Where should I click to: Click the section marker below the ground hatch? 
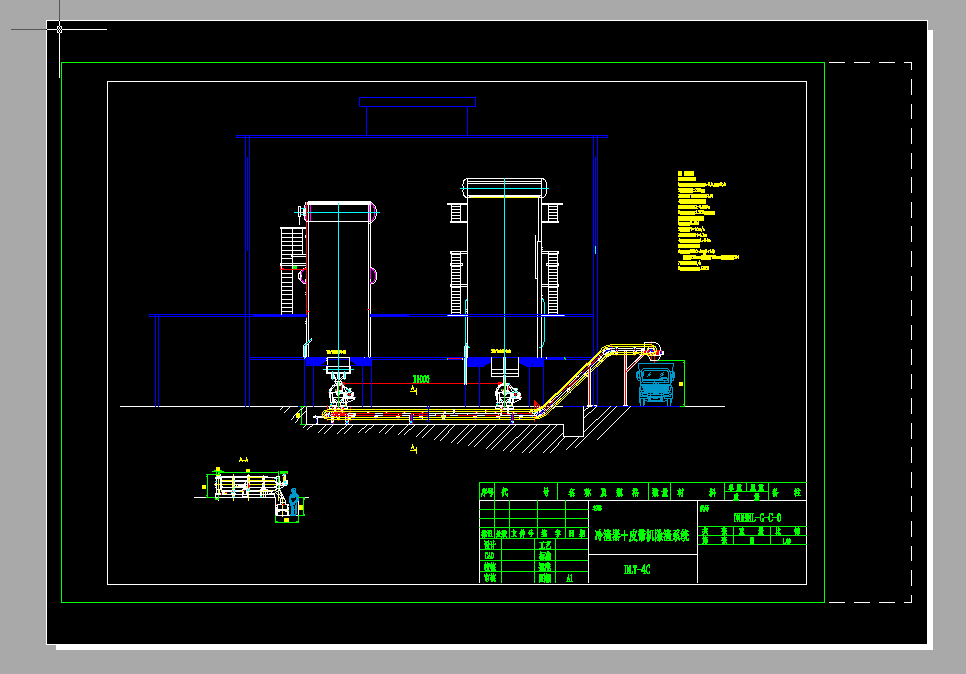coord(413,450)
